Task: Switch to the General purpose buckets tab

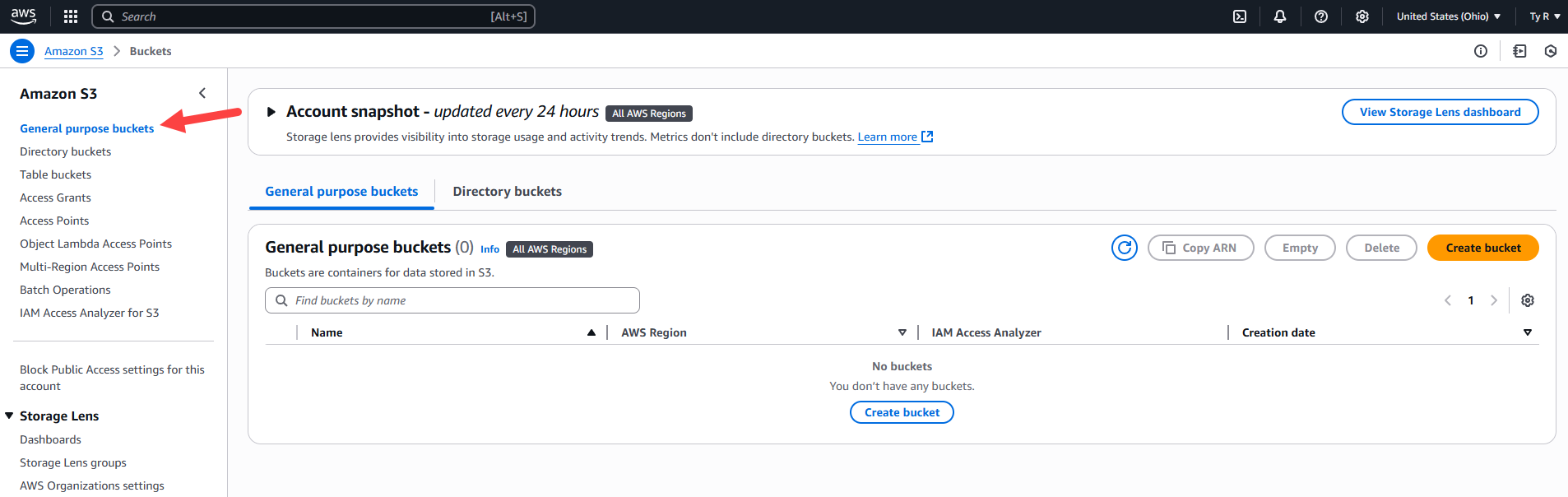Action: tap(341, 192)
